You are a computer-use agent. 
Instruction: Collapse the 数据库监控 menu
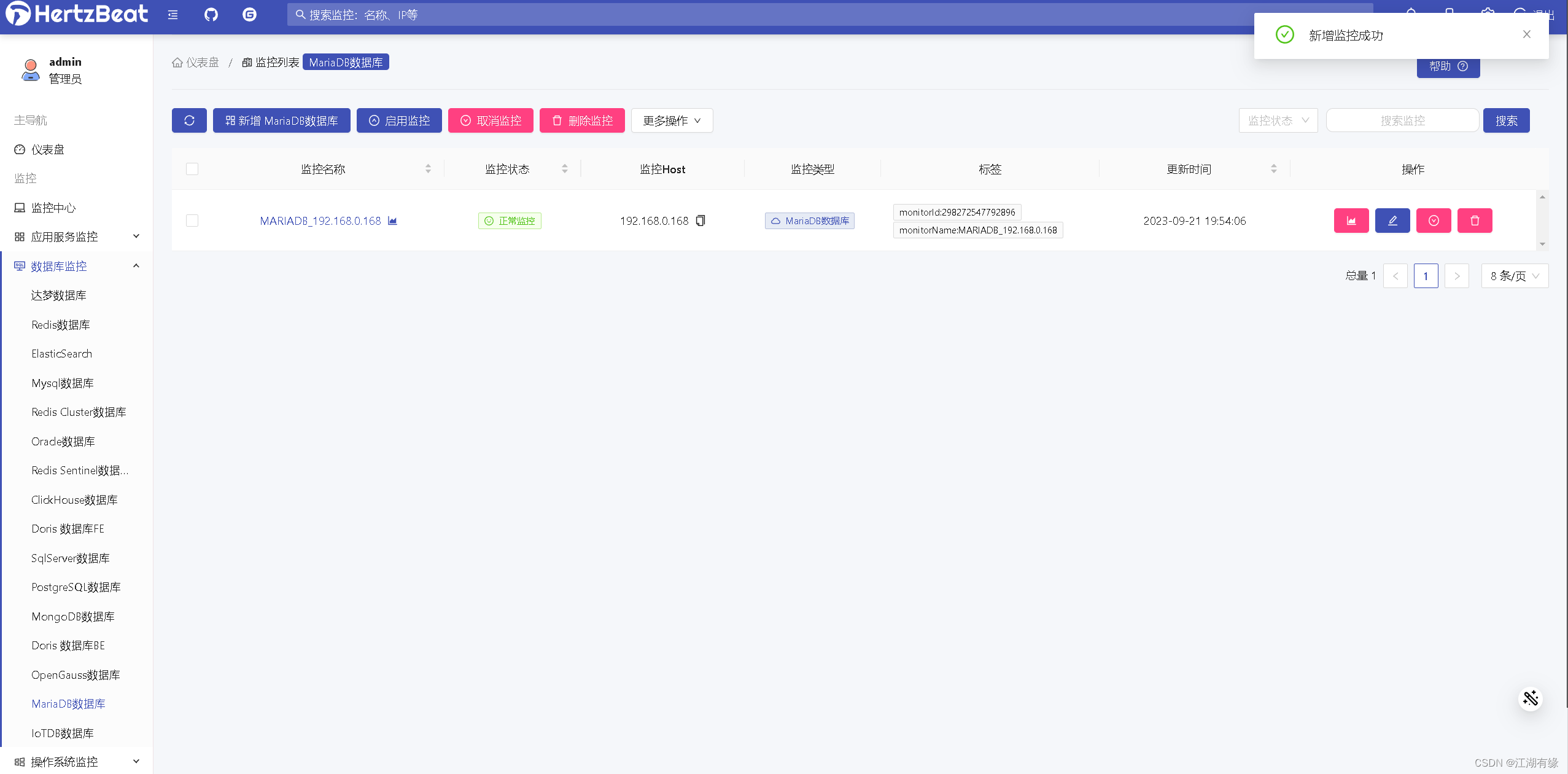coord(77,266)
